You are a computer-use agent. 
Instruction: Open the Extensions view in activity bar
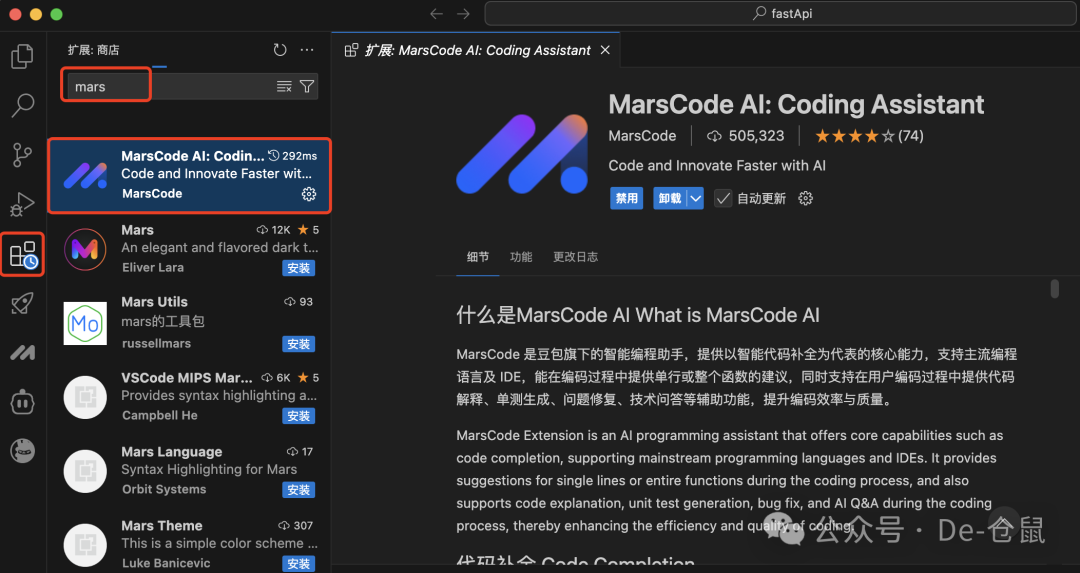coord(23,254)
